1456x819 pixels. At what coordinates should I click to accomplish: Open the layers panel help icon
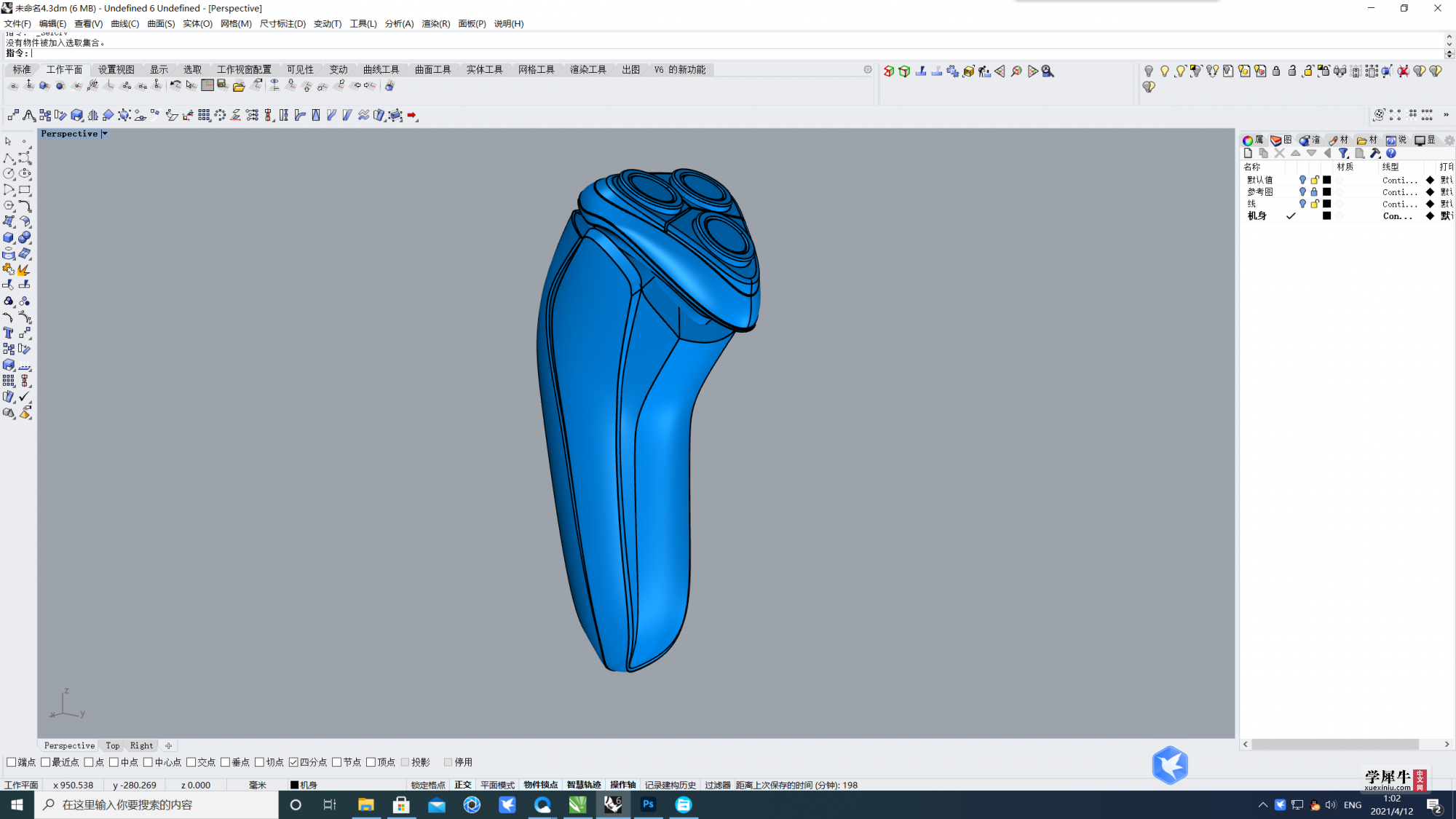1391,154
